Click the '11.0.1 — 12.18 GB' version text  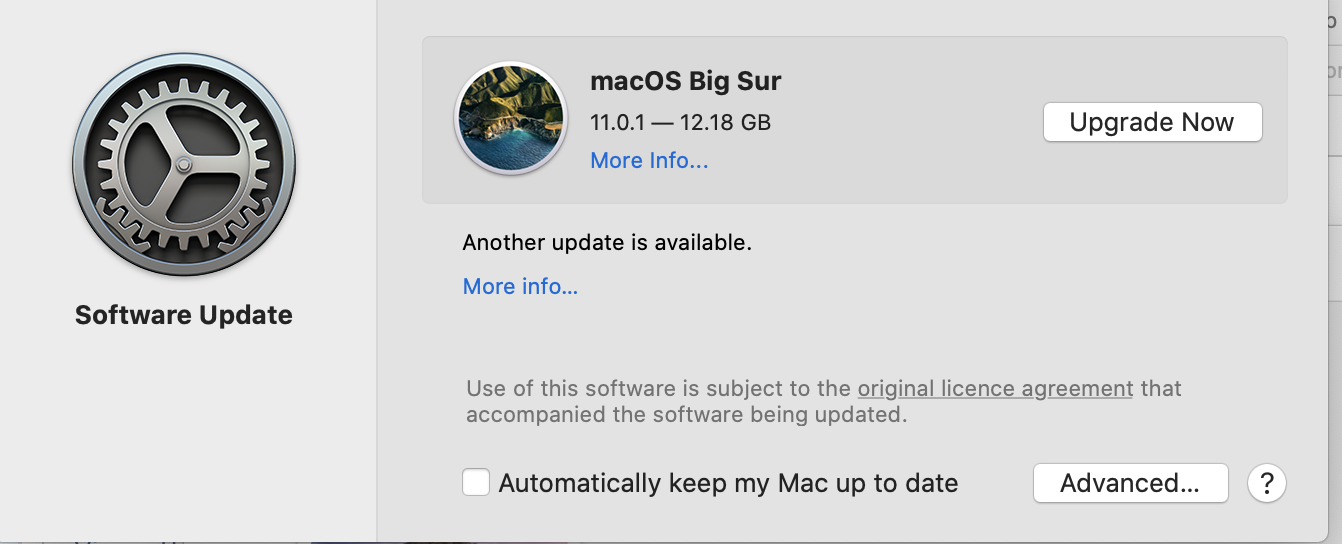point(680,122)
